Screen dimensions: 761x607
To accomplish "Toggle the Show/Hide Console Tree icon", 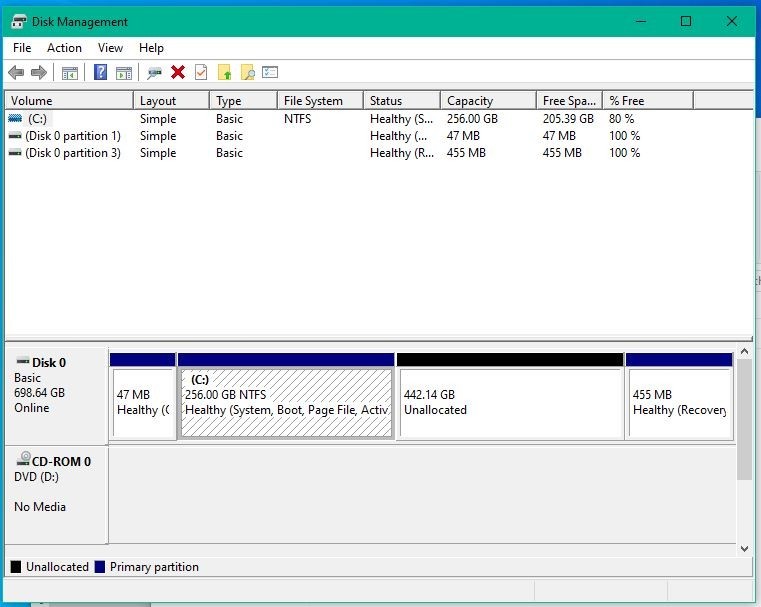I will [70, 73].
